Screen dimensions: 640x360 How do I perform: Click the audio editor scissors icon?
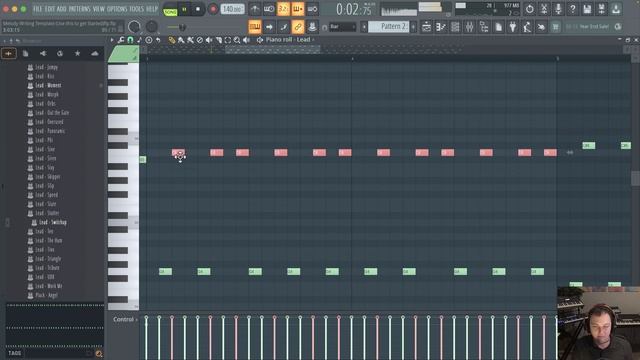click(x=544, y=9)
